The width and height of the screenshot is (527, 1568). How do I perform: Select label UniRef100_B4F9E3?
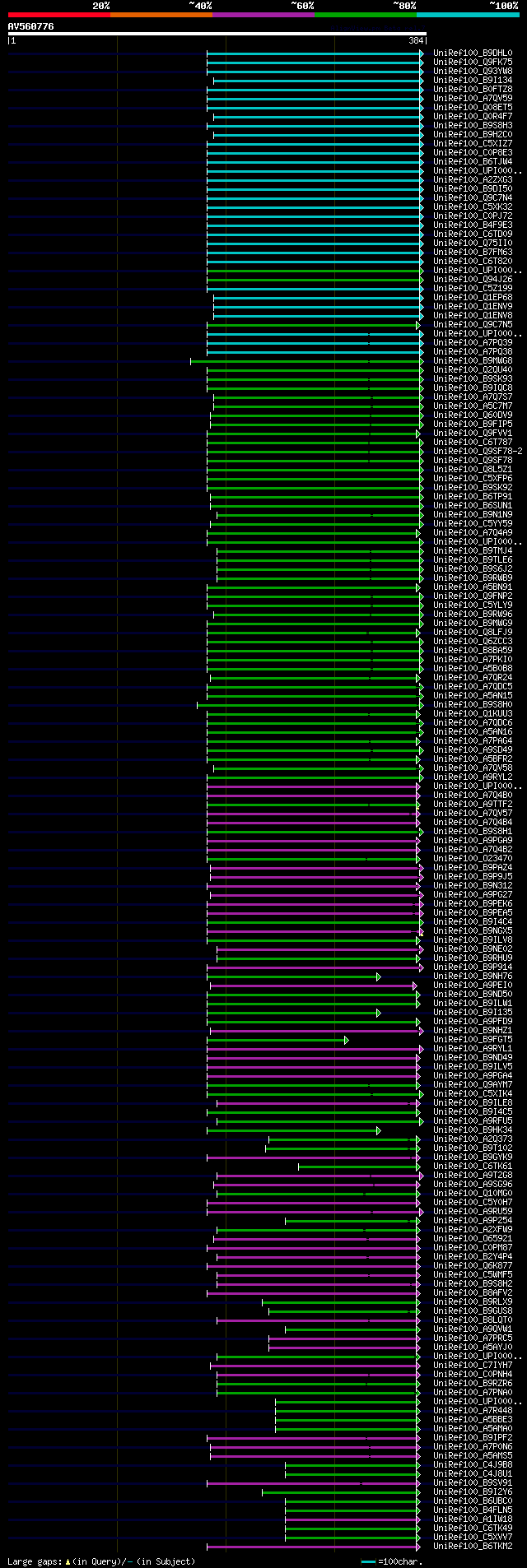click(x=473, y=225)
